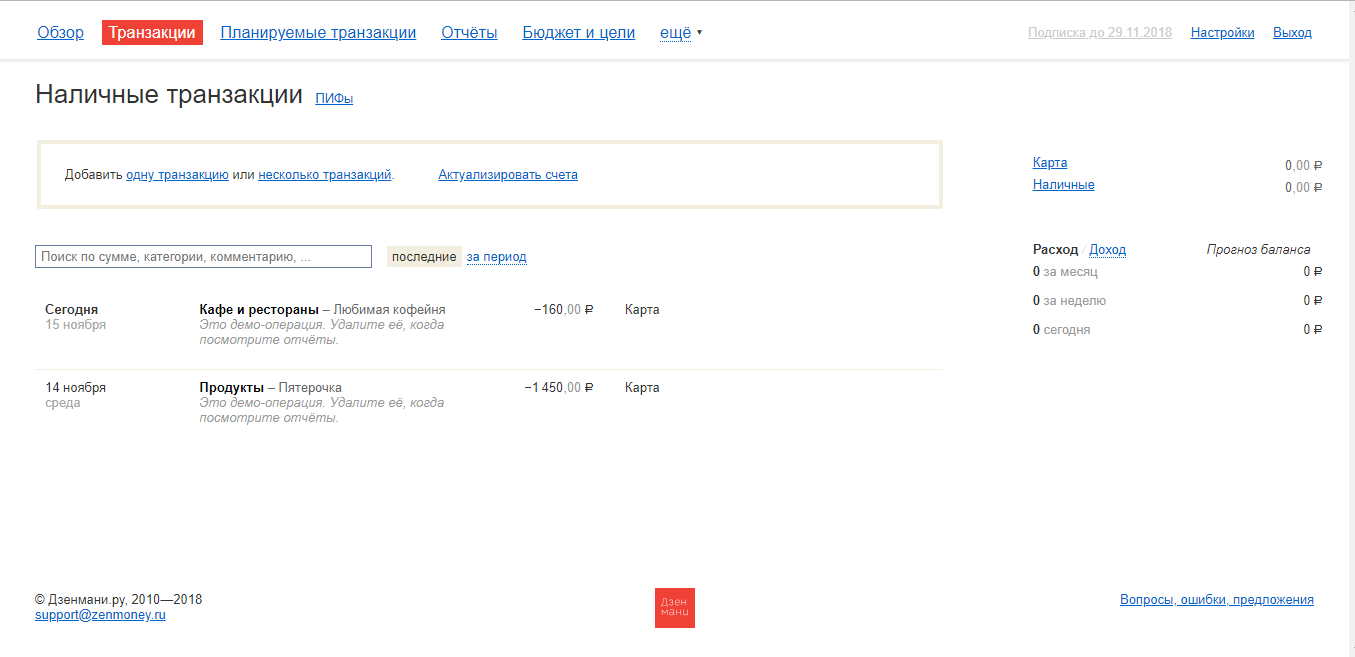Click 'несколько транзакций' link

coord(324,175)
